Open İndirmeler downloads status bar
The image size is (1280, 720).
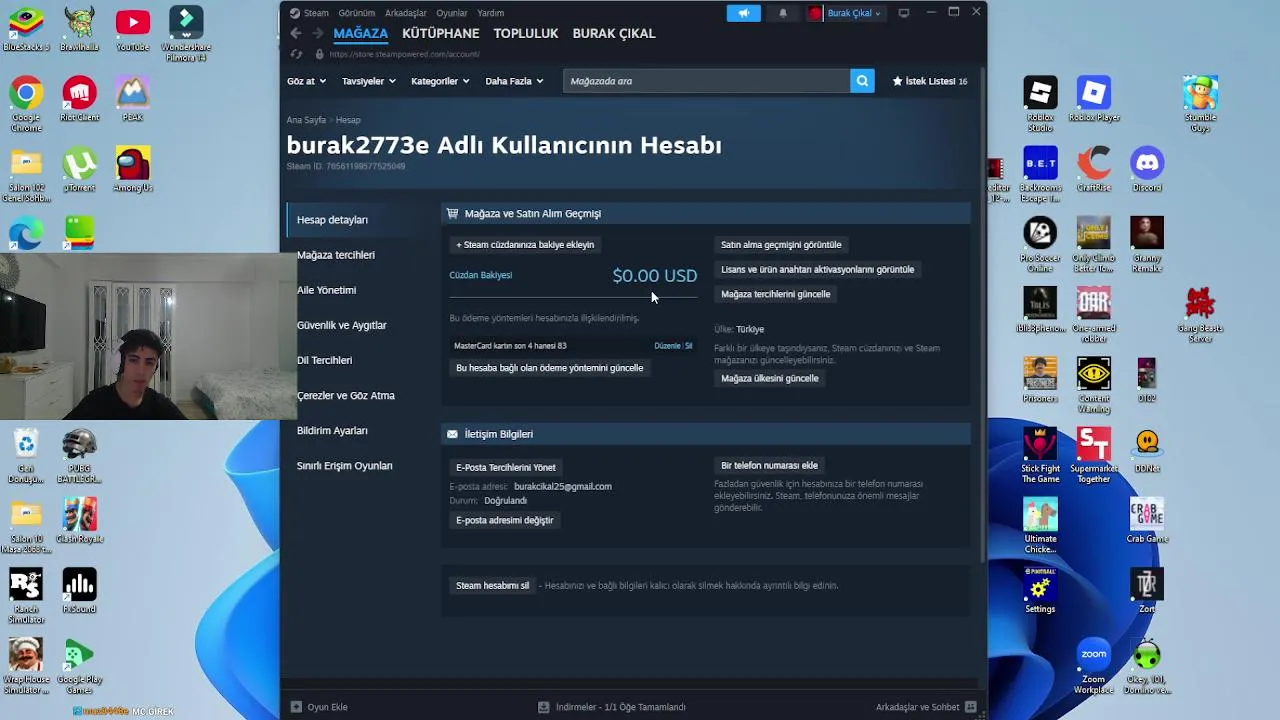tap(612, 707)
